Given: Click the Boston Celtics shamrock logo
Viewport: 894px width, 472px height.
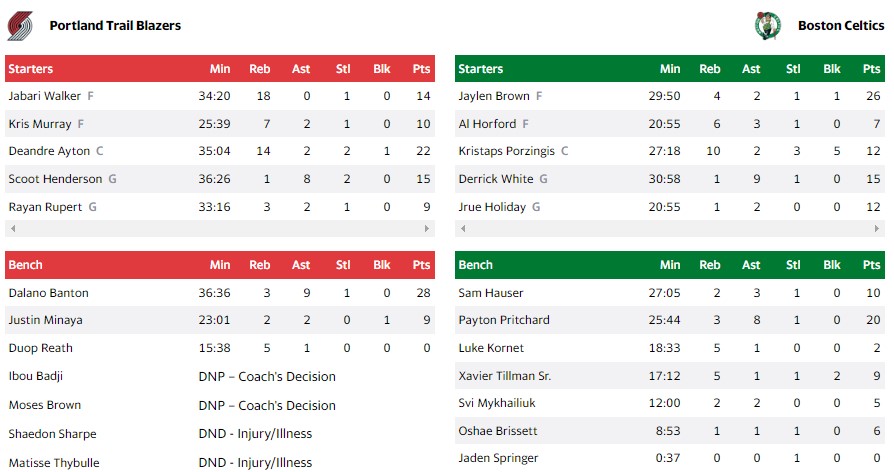Looking at the screenshot, I should coord(766,25).
